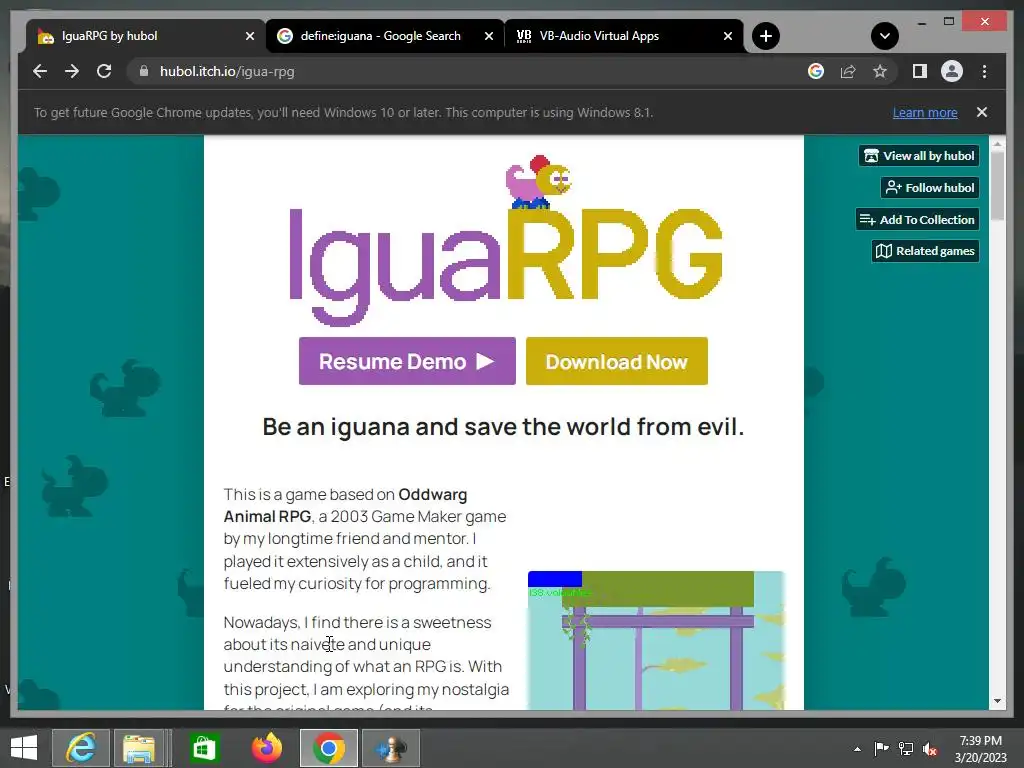
Task: Click the muted volume tray icon
Action: coord(930,749)
